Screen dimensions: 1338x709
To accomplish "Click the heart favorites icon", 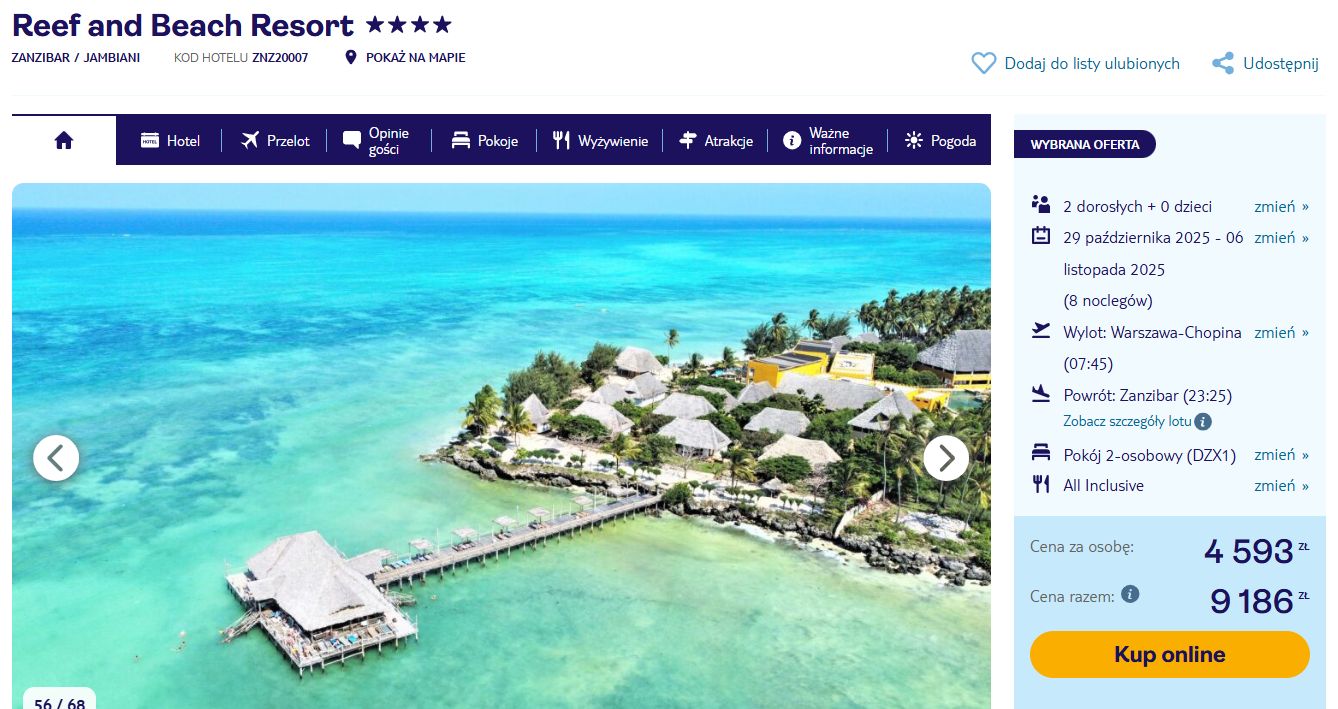I will tap(984, 63).
